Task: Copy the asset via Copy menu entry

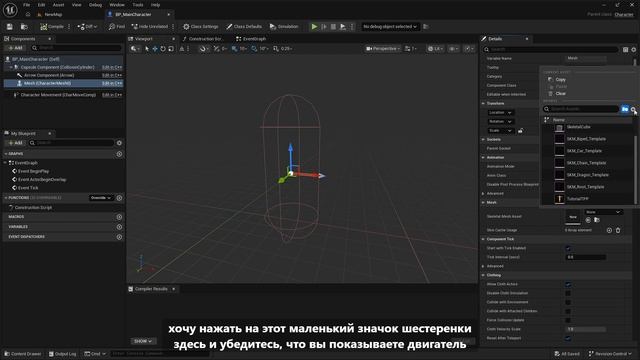Action: click(x=560, y=80)
